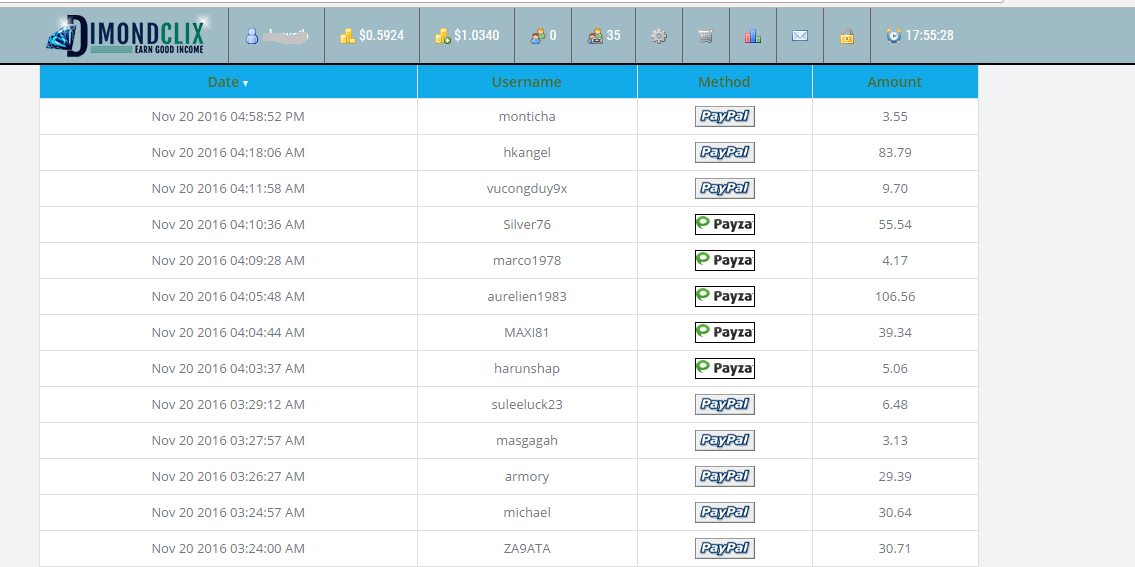Sort table by Date column header

pos(228,82)
